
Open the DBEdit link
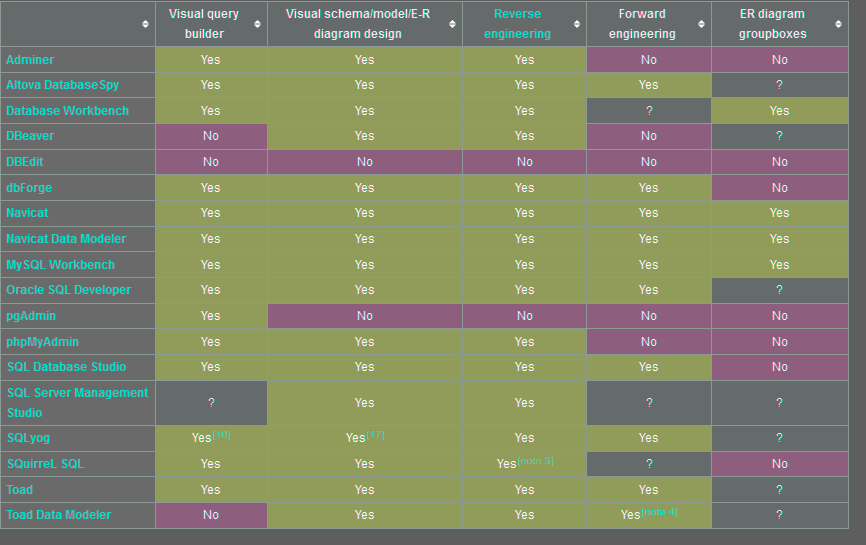click(x=24, y=162)
